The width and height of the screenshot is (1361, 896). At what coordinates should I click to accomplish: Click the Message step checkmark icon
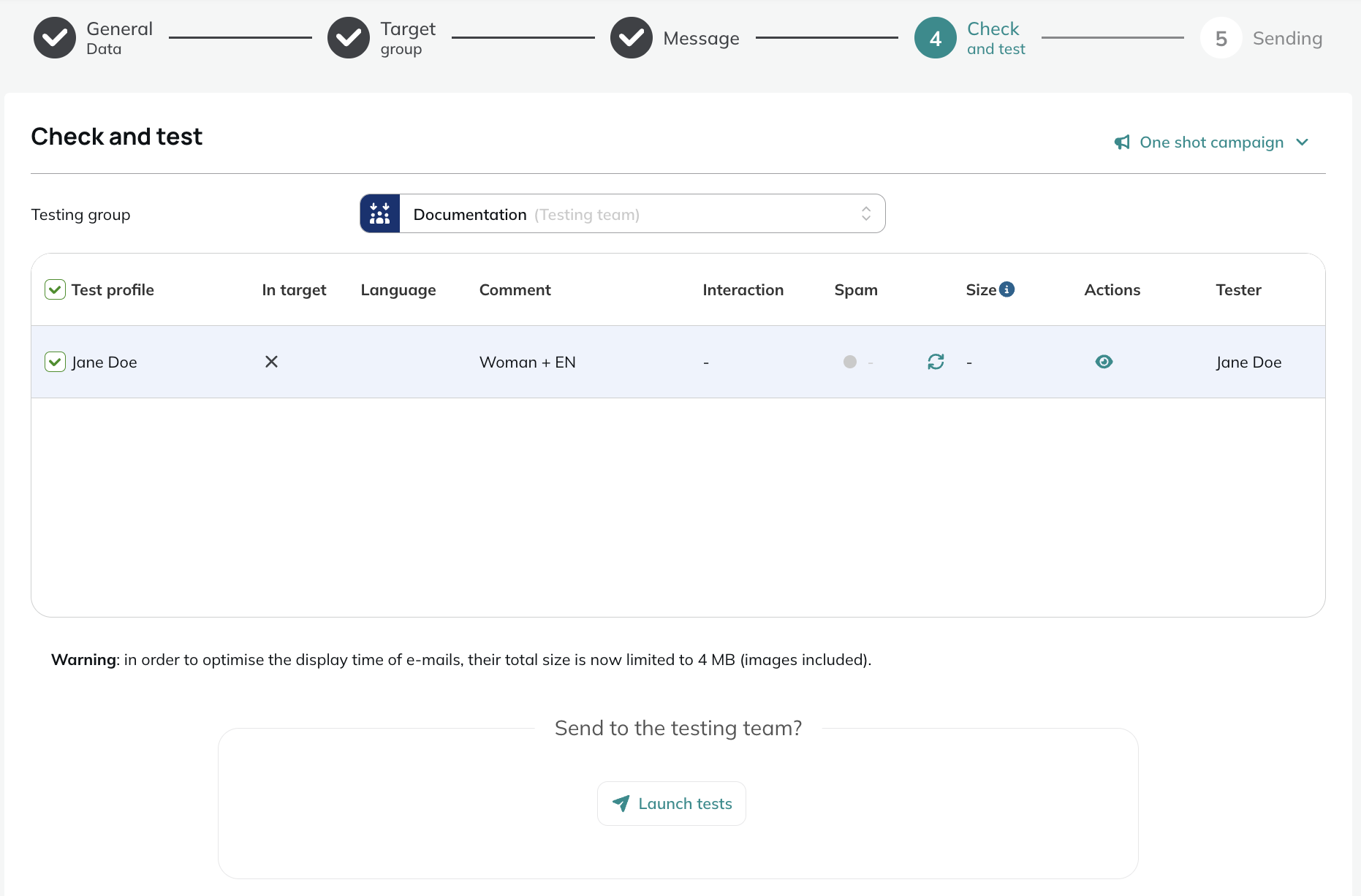click(x=632, y=38)
